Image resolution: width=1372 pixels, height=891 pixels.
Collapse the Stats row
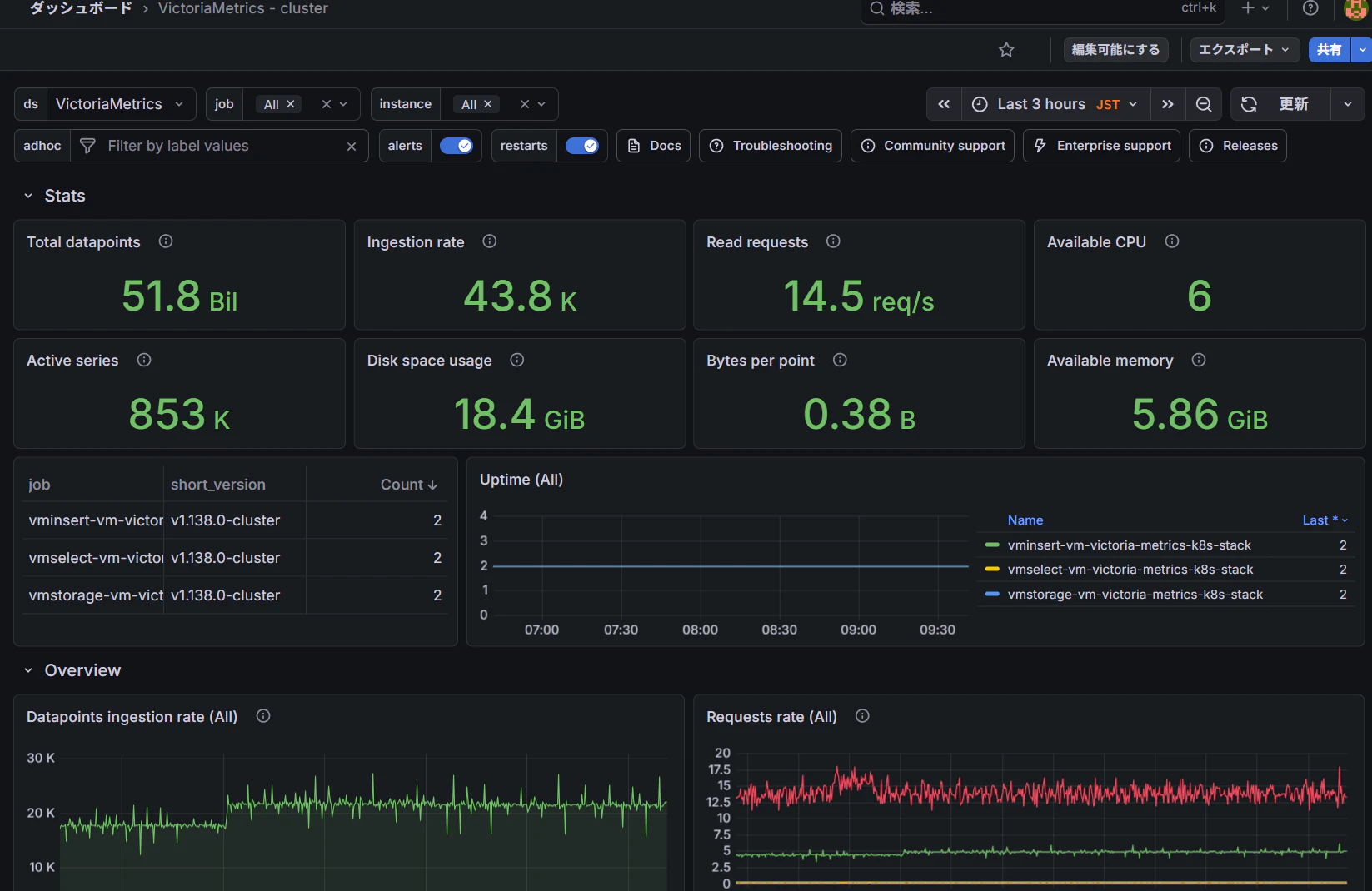click(x=28, y=196)
